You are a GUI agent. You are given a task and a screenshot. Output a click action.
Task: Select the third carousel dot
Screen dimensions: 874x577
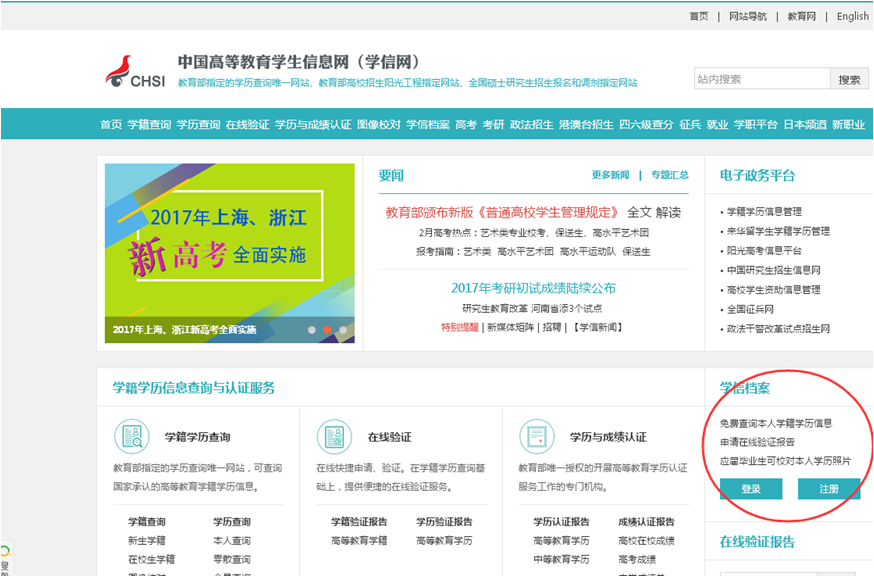pyautogui.click(x=343, y=329)
